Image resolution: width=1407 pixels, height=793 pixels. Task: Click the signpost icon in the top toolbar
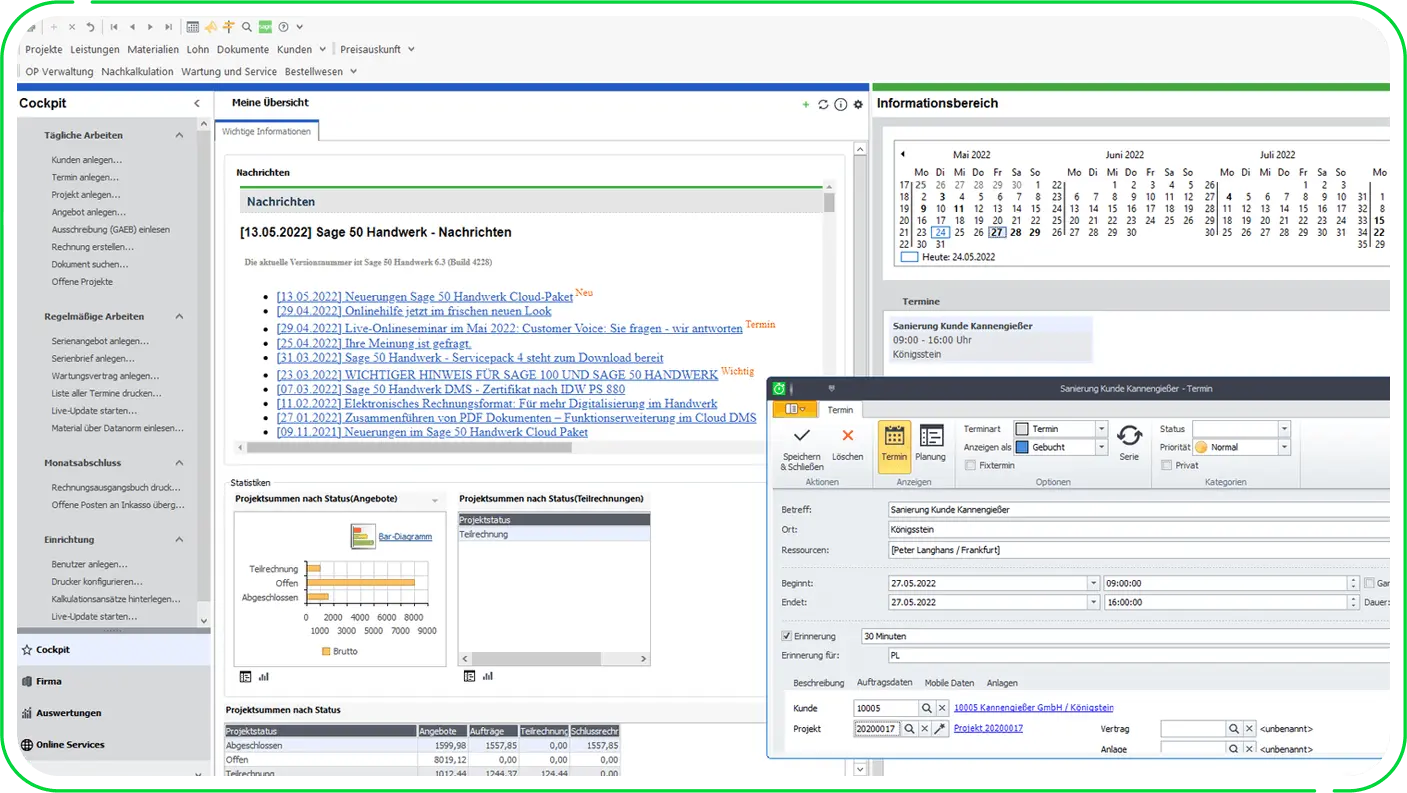coord(229,27)
